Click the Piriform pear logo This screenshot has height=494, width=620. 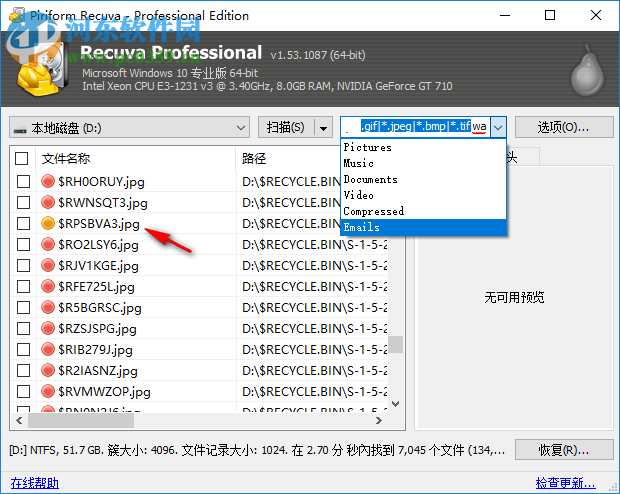588,70
